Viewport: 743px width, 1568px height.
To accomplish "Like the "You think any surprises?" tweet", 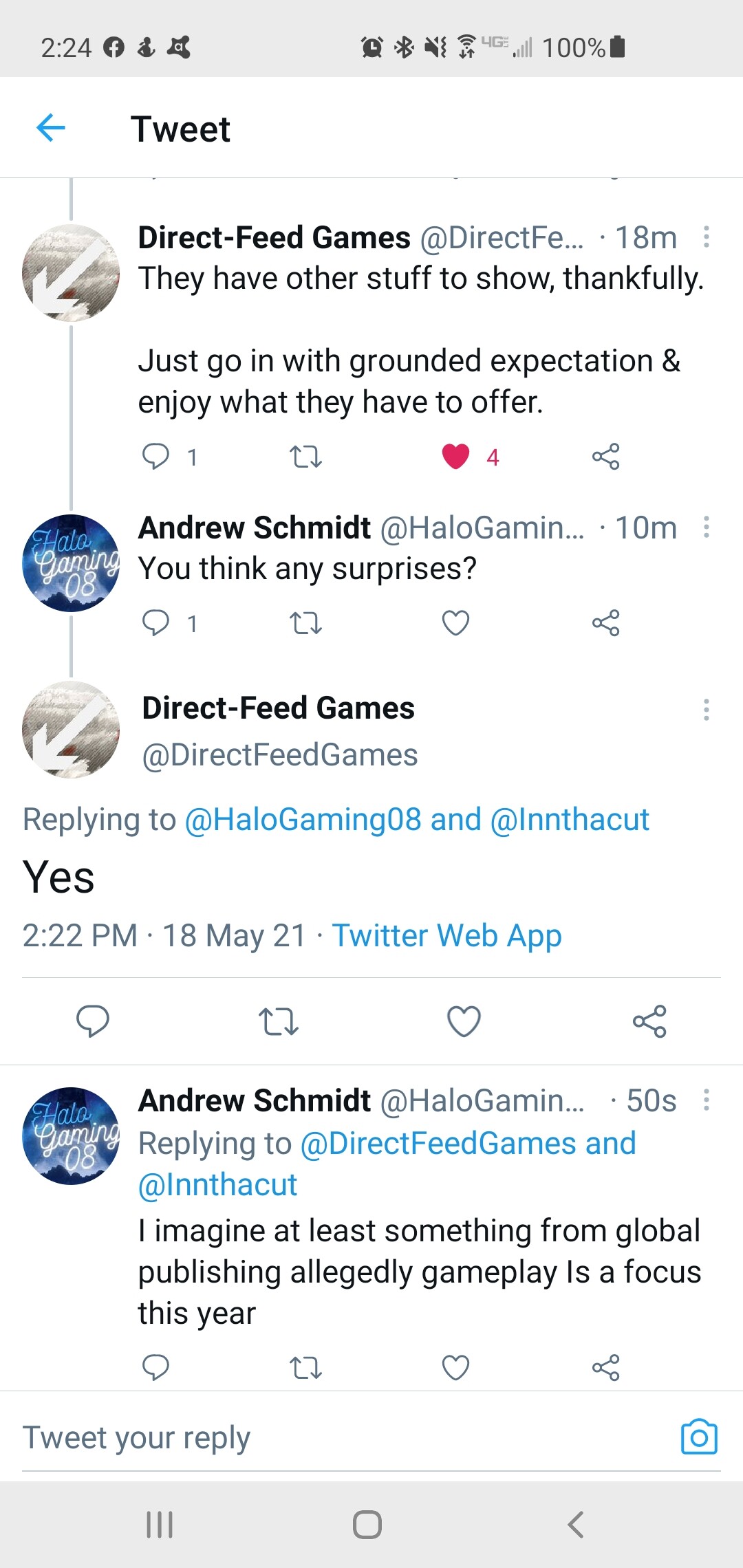I will (455, 623).
